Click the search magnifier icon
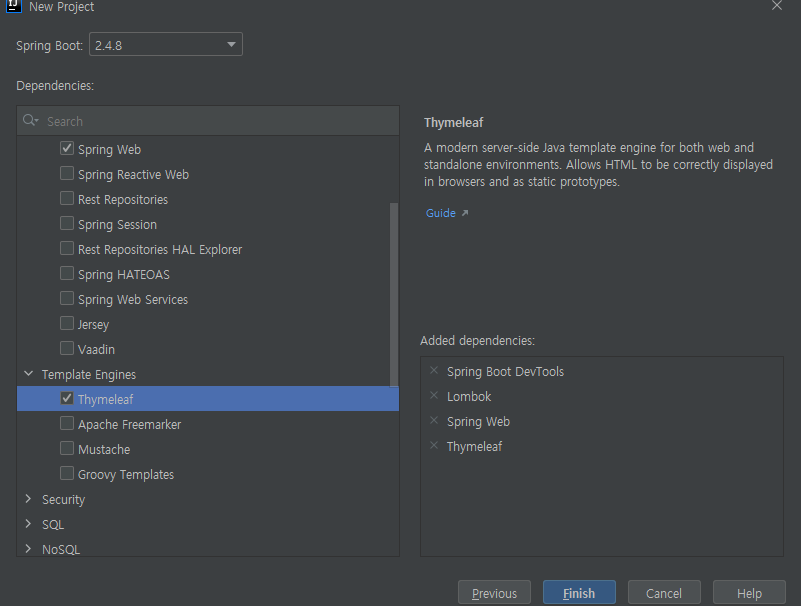The width and height of the screenshot is (801, 606). pos(30,121)
